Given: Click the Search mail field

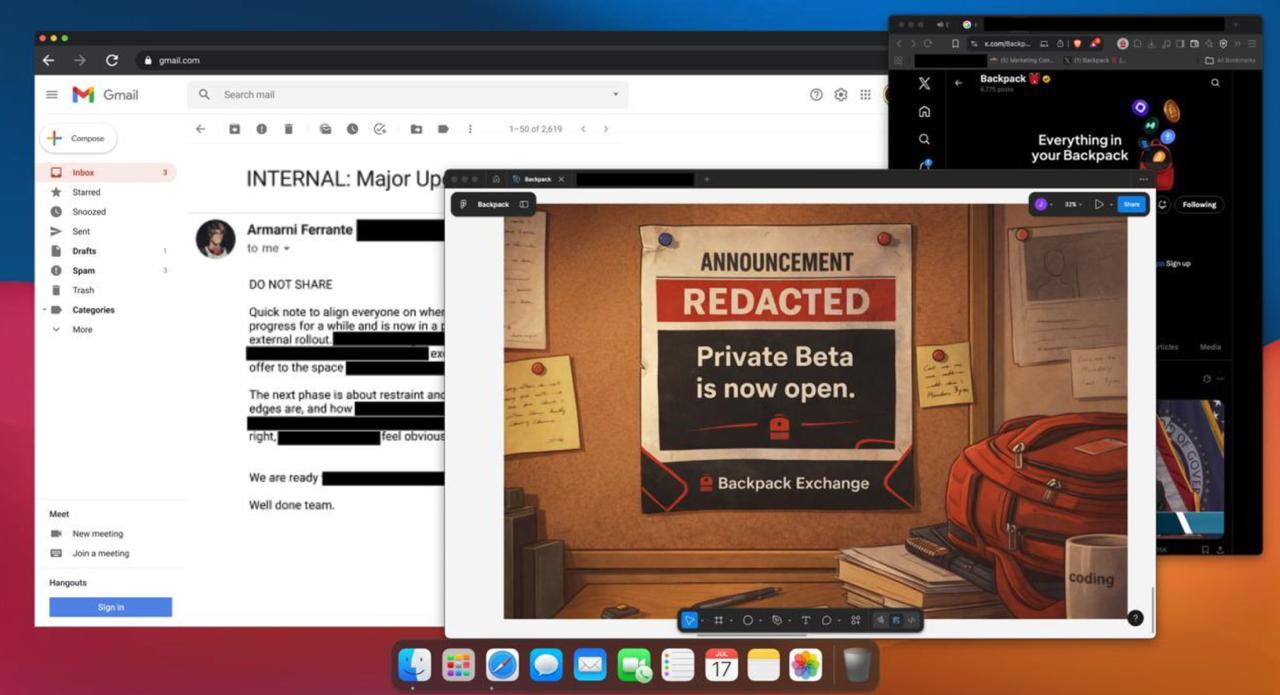Looking at the screenshot, I should tap(400, 94).
